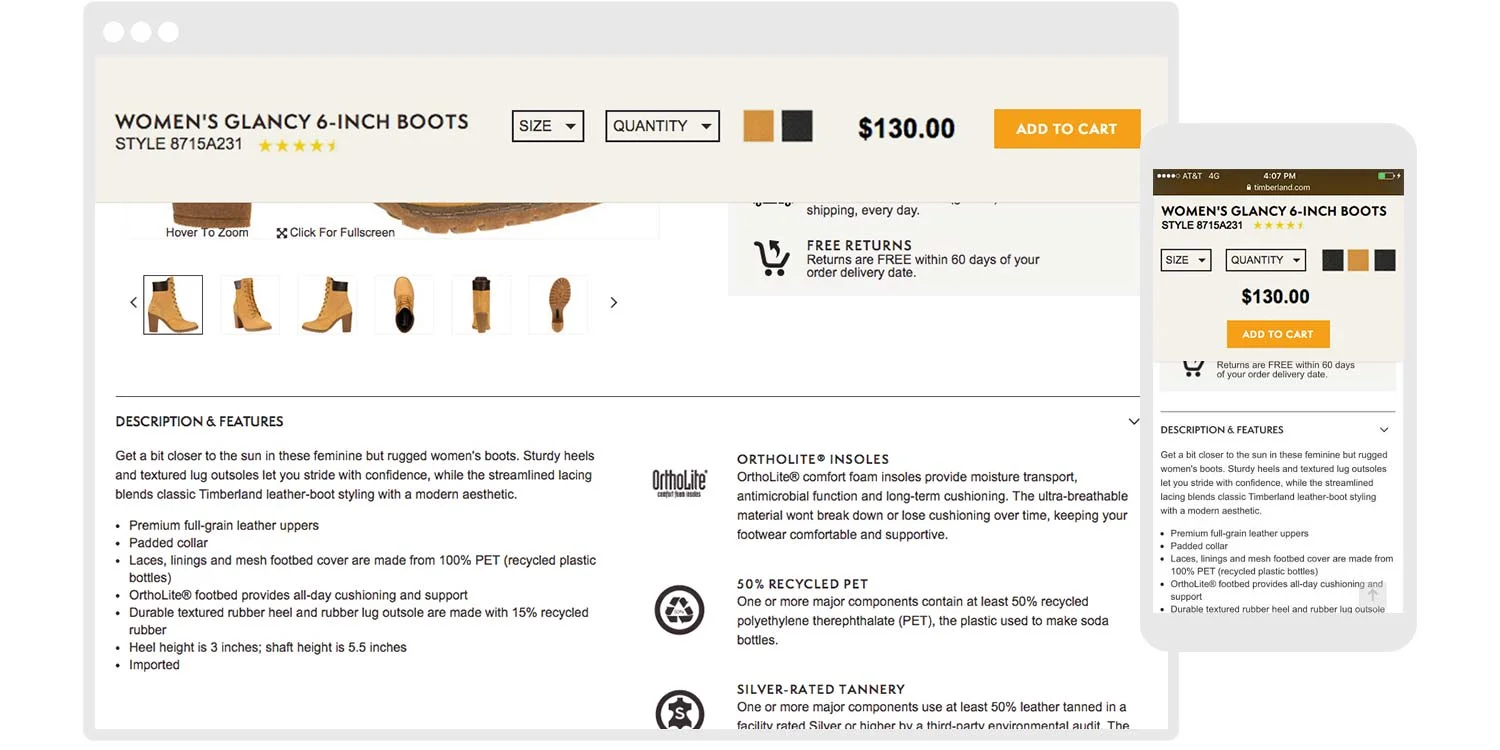1500x750 pixels.
Task: Click 'WOMEN'S GLANCY 6-INCH BOOTS' title on phone
Action: (1274, 211)
